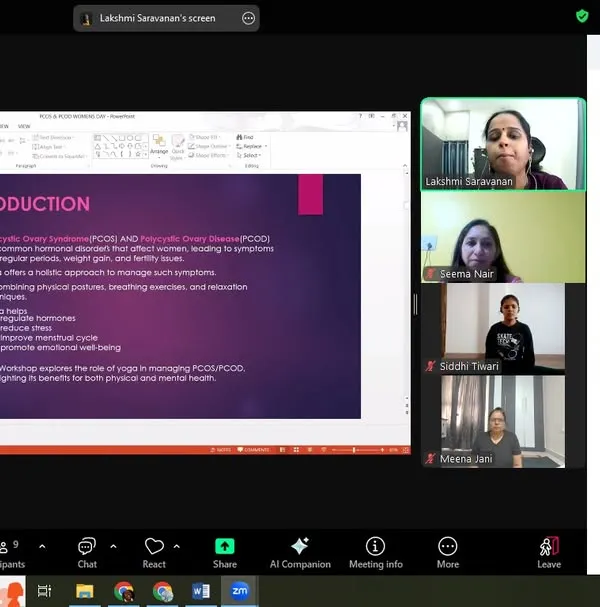Open File Explorer from the taskbar

click(x=84, y=591)
